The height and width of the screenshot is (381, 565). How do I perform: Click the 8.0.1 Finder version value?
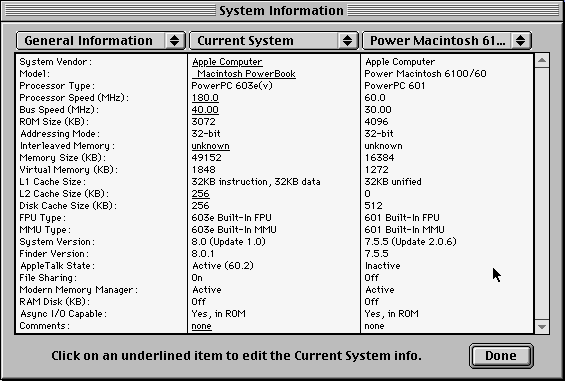pyautogui.click(x=203, y=254)
